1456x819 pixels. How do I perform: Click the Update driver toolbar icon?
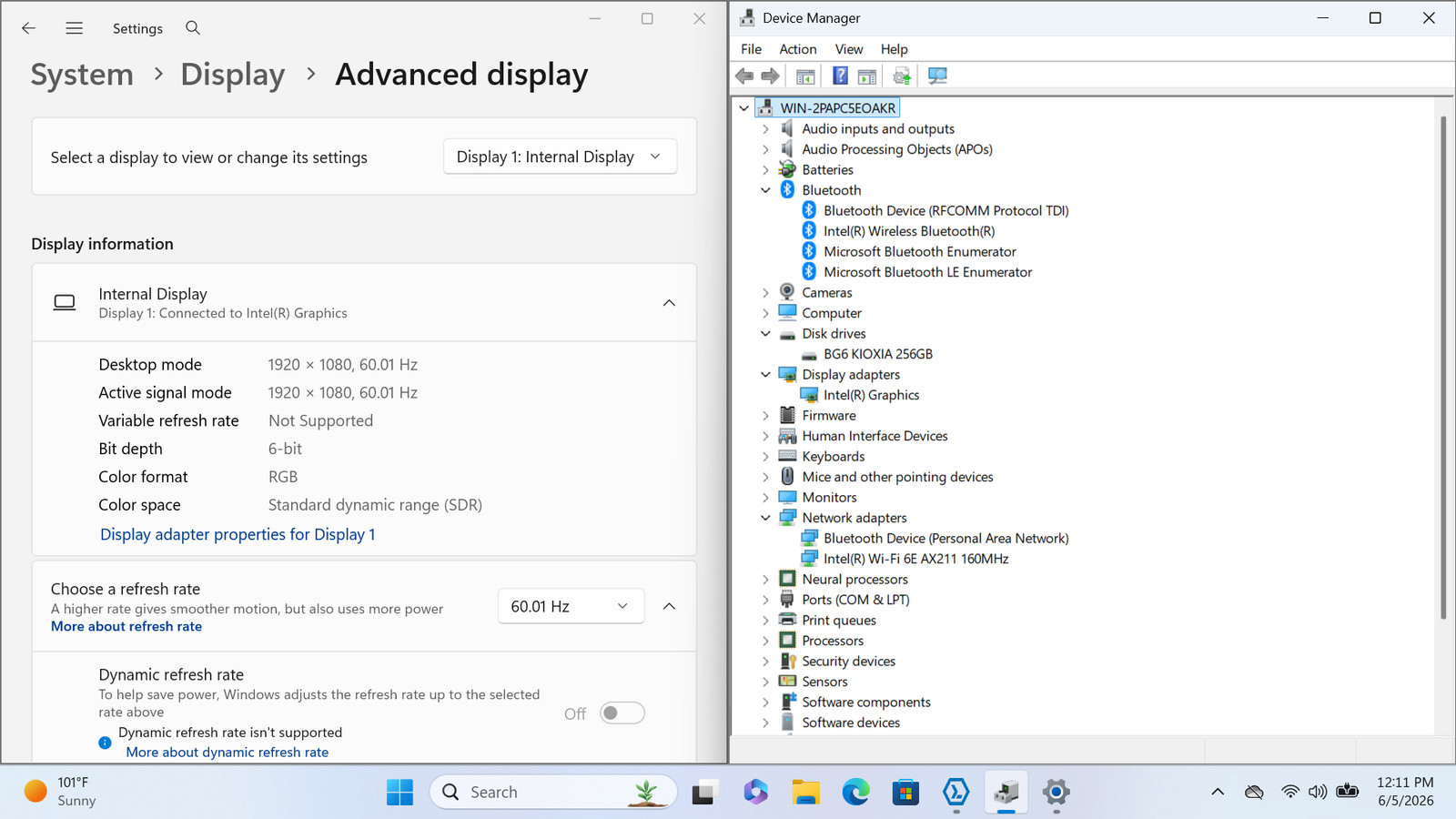[902, 76]
